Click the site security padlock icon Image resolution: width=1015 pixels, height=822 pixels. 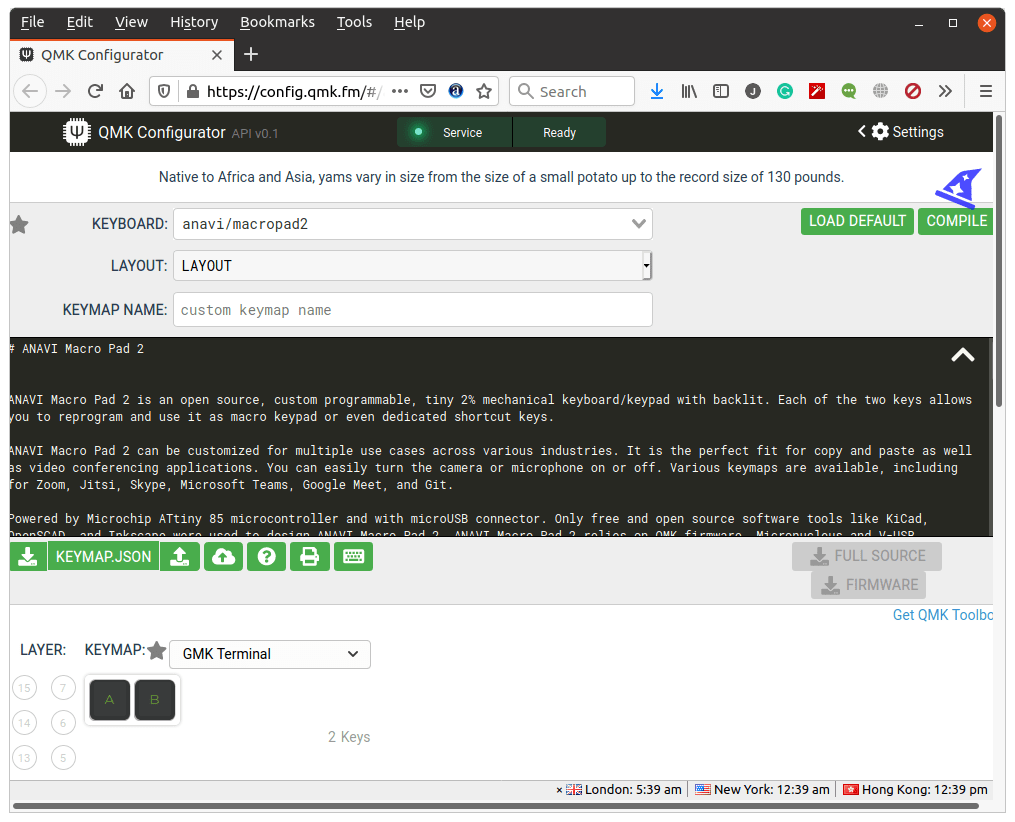click(x=192, y=91)
